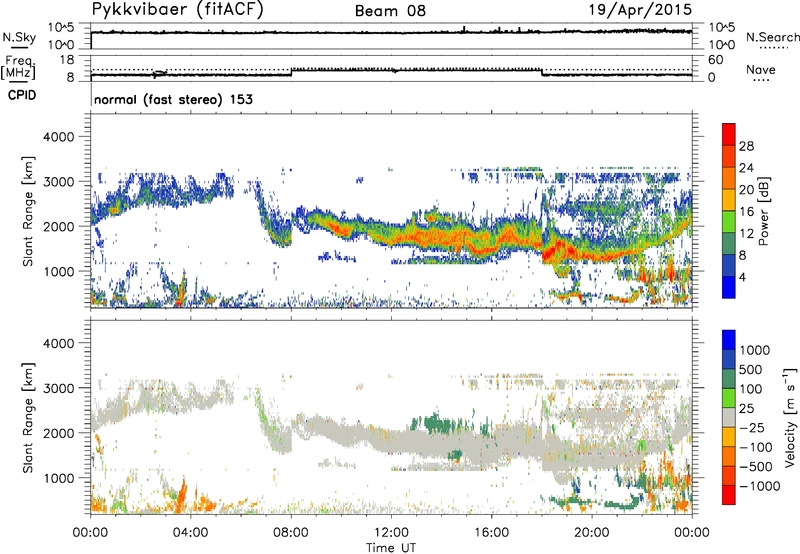Screen dimensions: 800x554
Task: Click the dotted line sample under Nave
Action: click(761, 80)
